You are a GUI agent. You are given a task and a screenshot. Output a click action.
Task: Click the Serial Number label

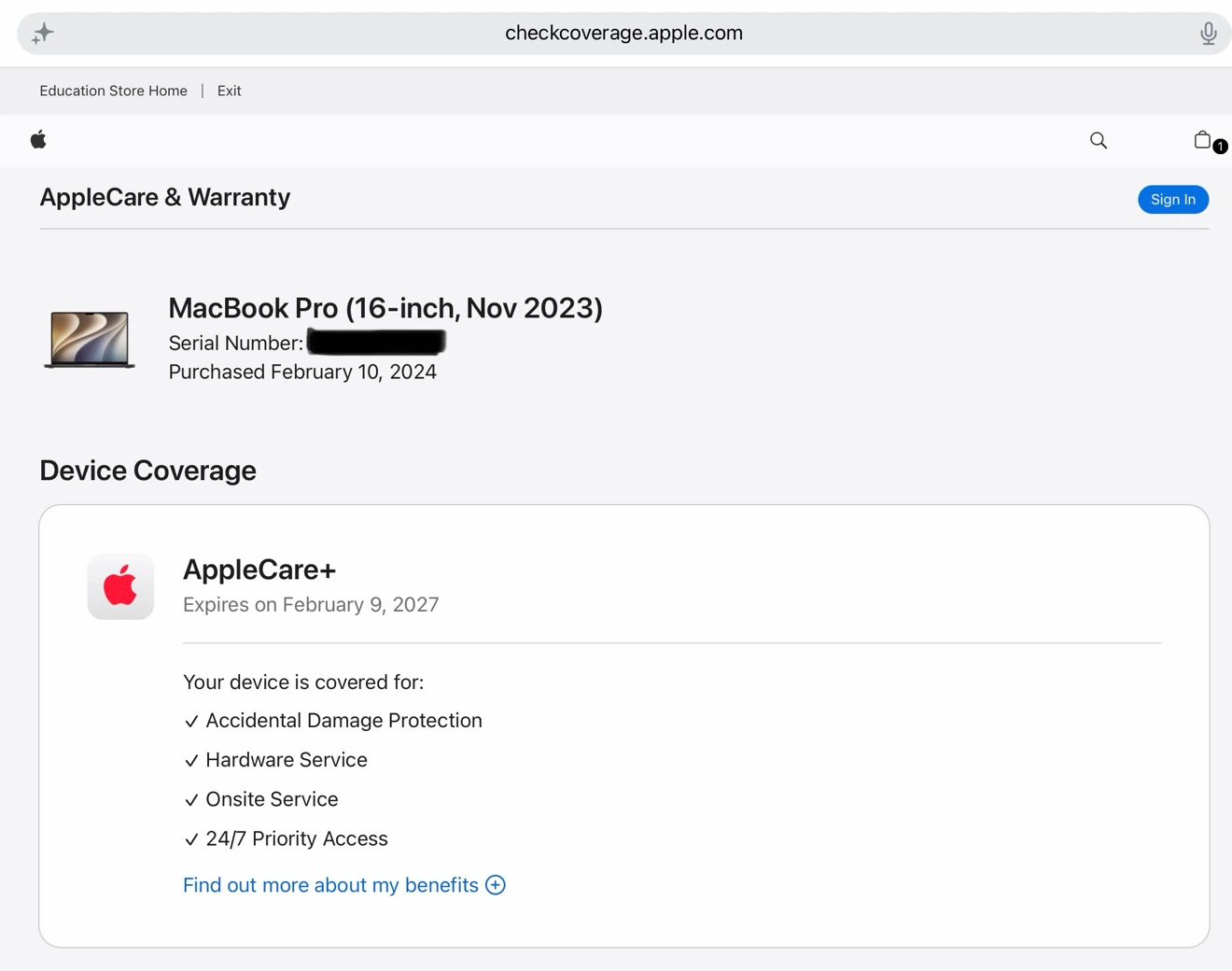click(236, 344)
